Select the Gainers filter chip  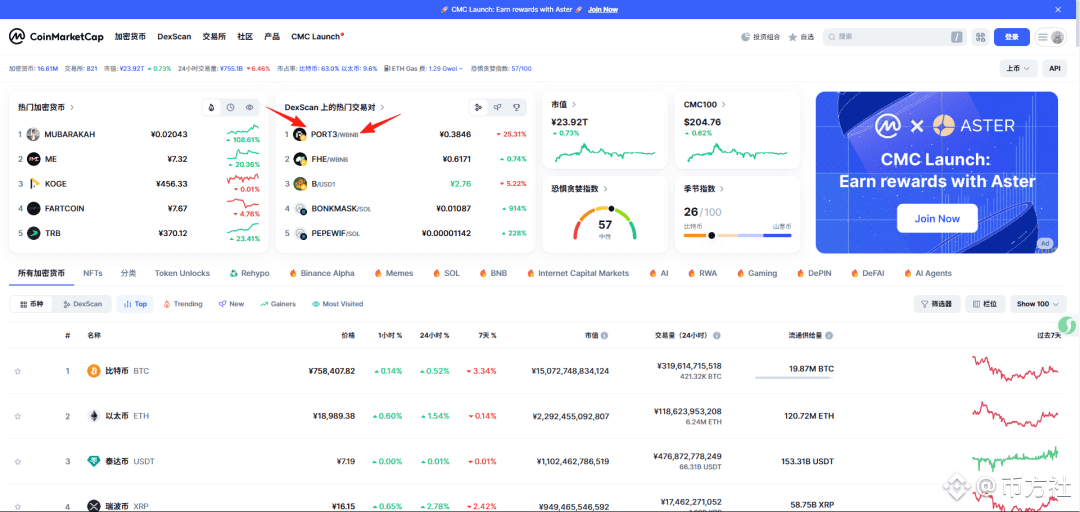coord(278,304)
